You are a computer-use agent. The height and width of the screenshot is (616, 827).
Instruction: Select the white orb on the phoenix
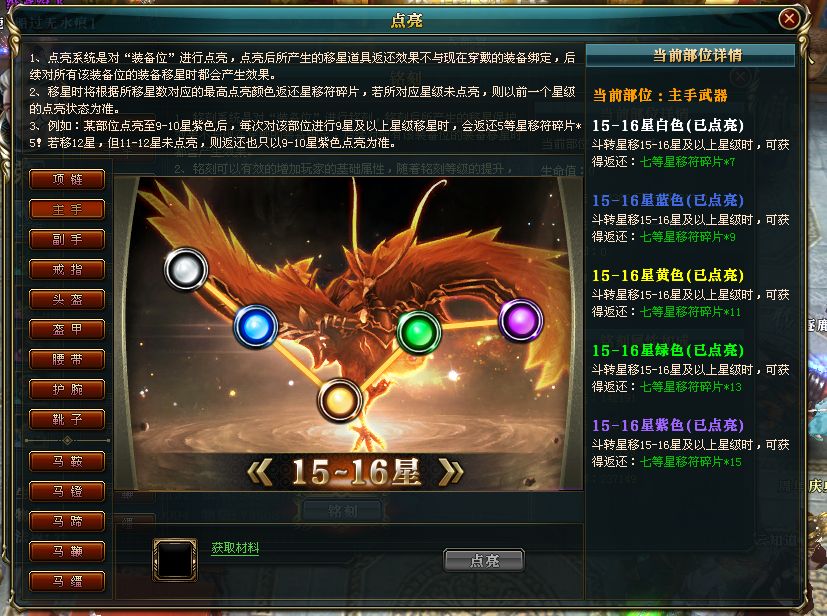pyautogui.click(x=186, y=269)
